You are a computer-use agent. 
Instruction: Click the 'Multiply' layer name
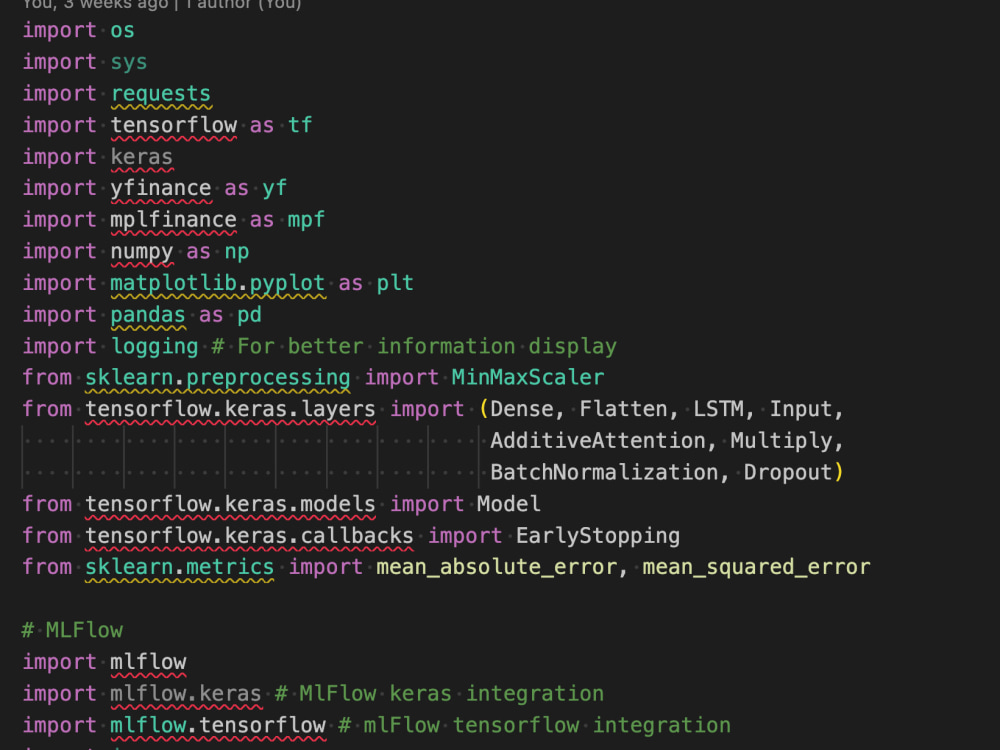(x=781, y=441)
